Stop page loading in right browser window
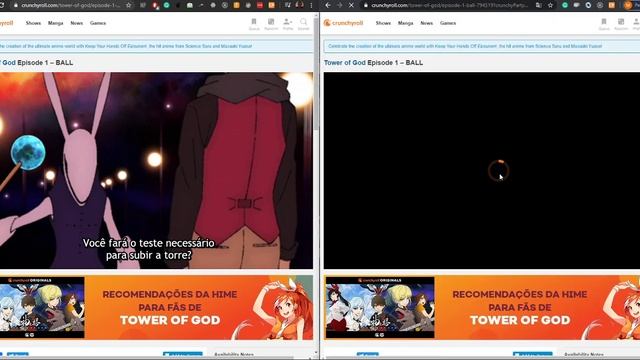 (351, 5)
